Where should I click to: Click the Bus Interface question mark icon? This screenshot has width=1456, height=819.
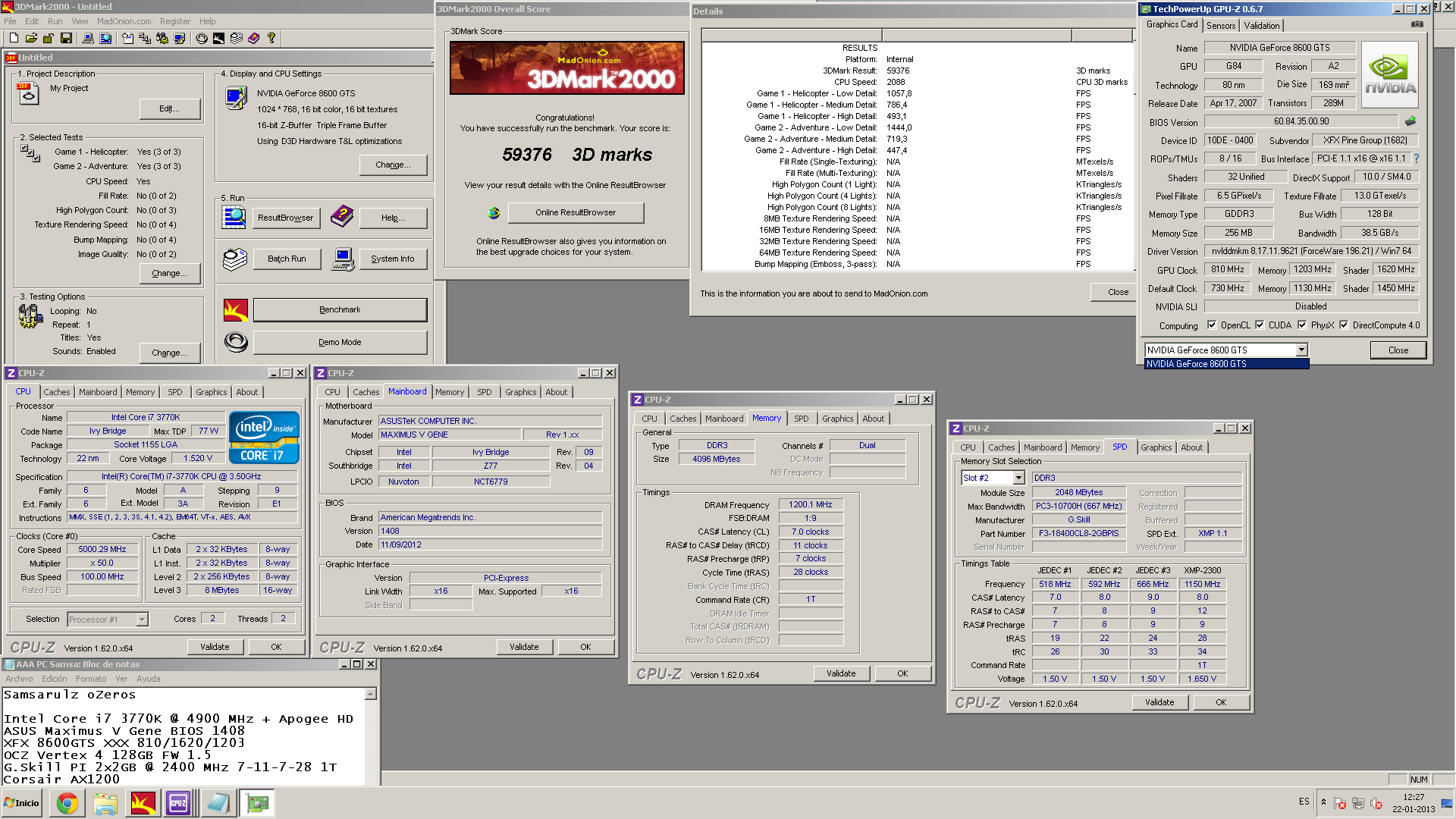(1416, 158)
